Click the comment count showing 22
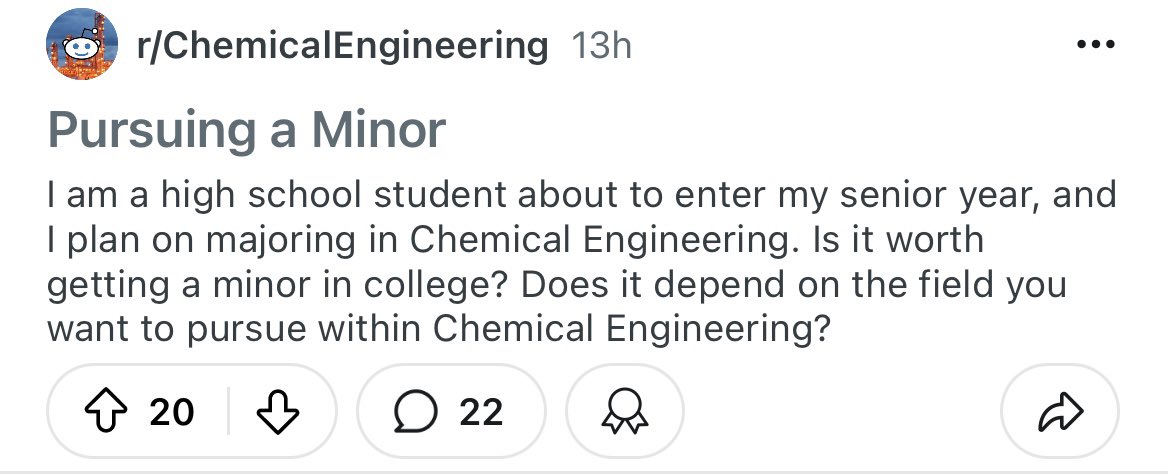1168x475 pixels. 481,412
